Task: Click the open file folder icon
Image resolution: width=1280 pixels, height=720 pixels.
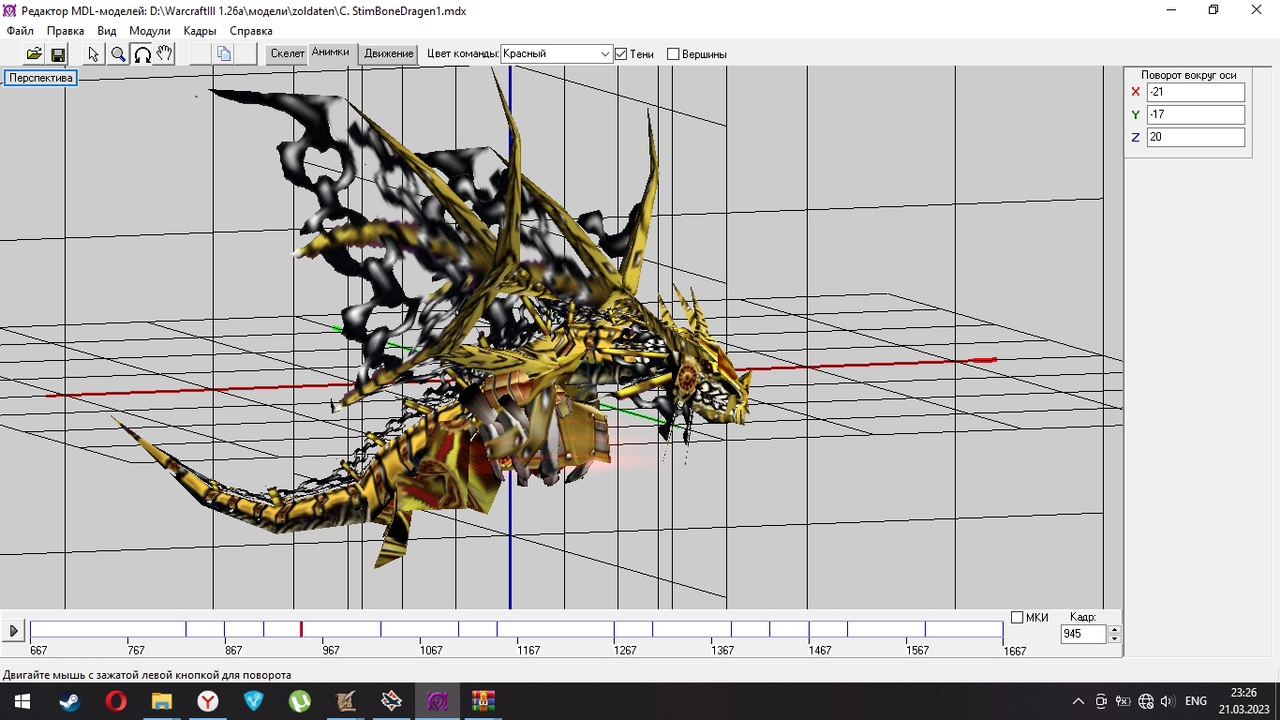Action: coord(34,54)
